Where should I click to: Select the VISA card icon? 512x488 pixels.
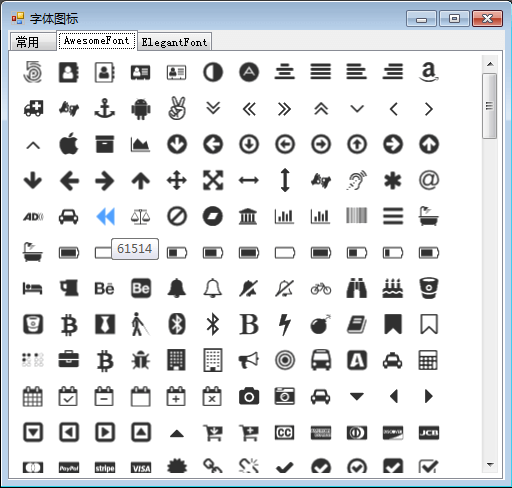click(x=141, y=468)
